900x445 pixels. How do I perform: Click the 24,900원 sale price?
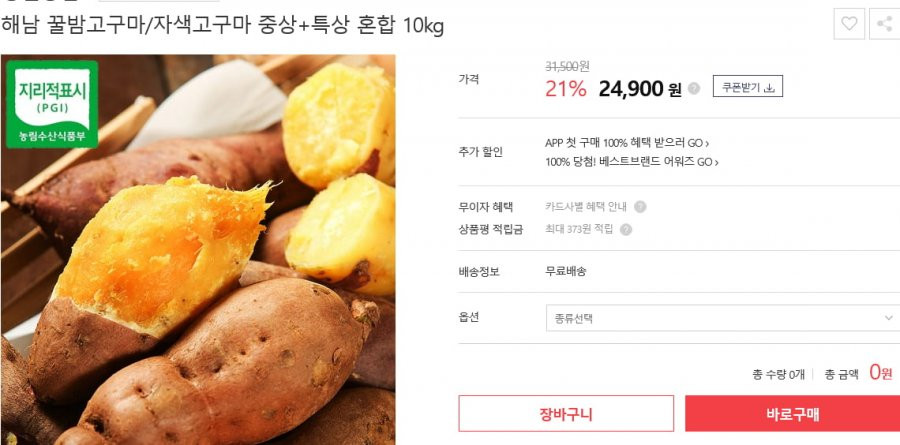point(640,89)
